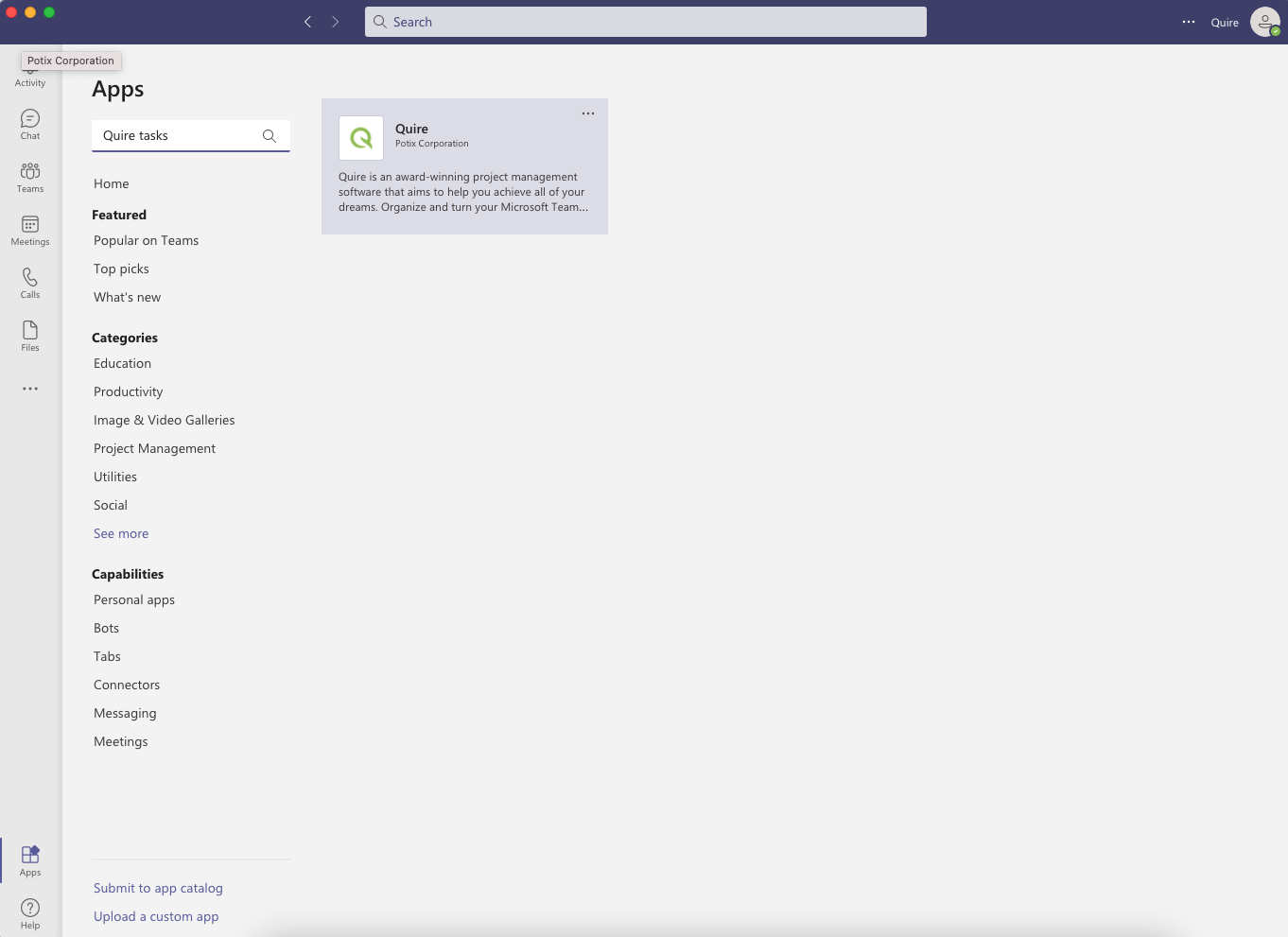Click Potix Corporation publisher on Quire card

coord(432,144)
